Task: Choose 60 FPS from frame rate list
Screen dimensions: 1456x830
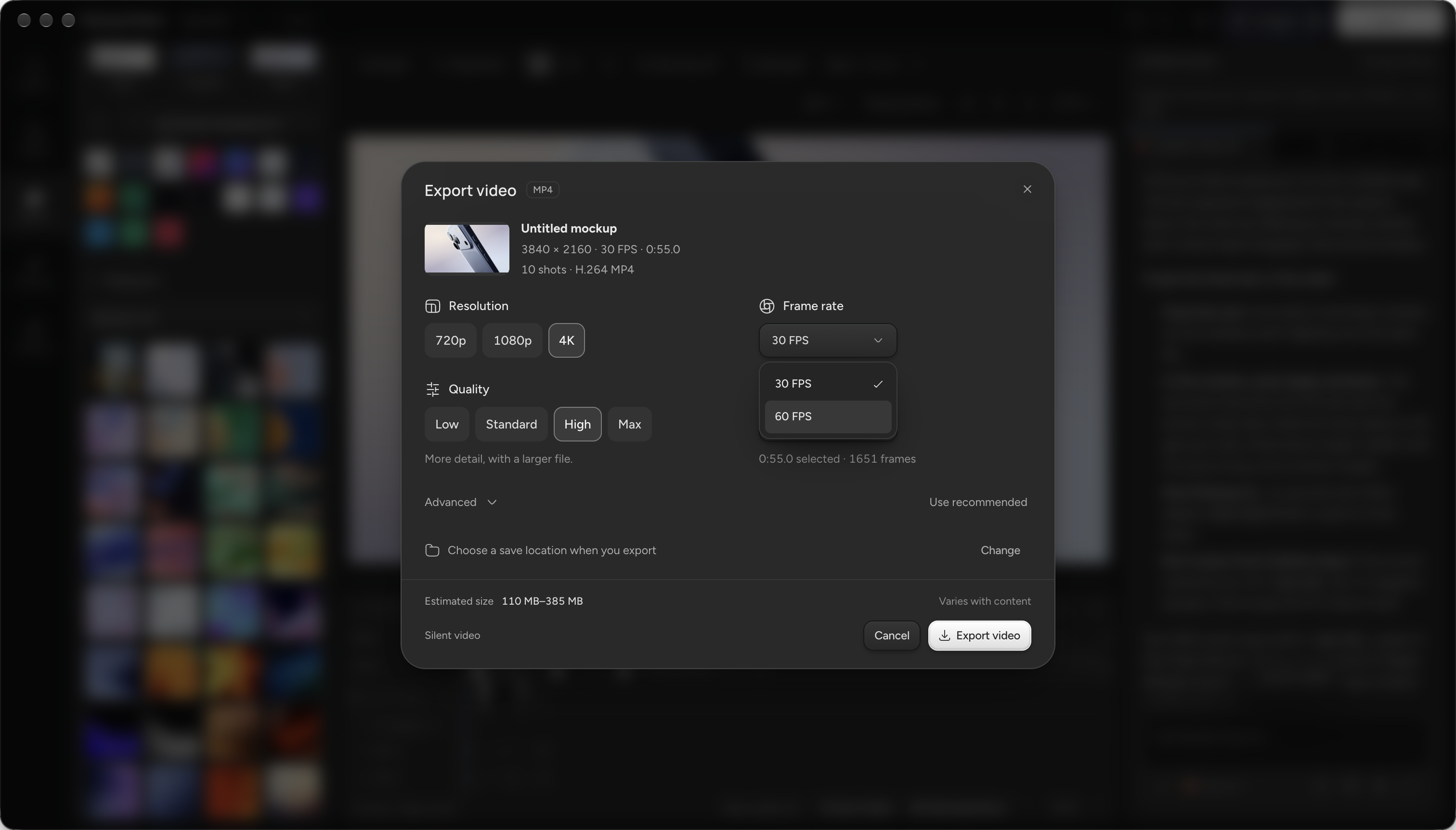Action: tap(828, 417)
